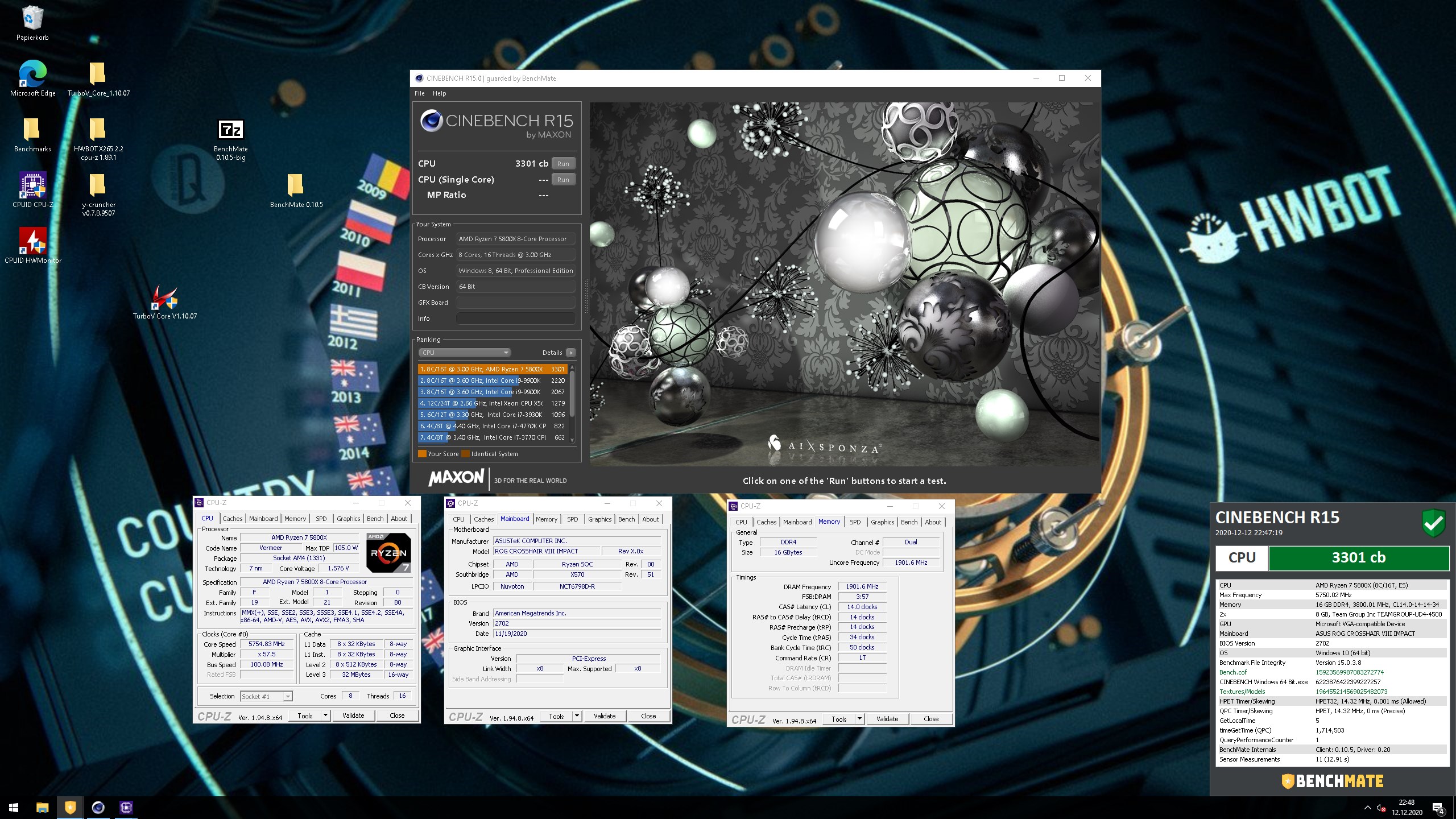Select ranking row Intel Xeon 1279

tap(493, 403)
